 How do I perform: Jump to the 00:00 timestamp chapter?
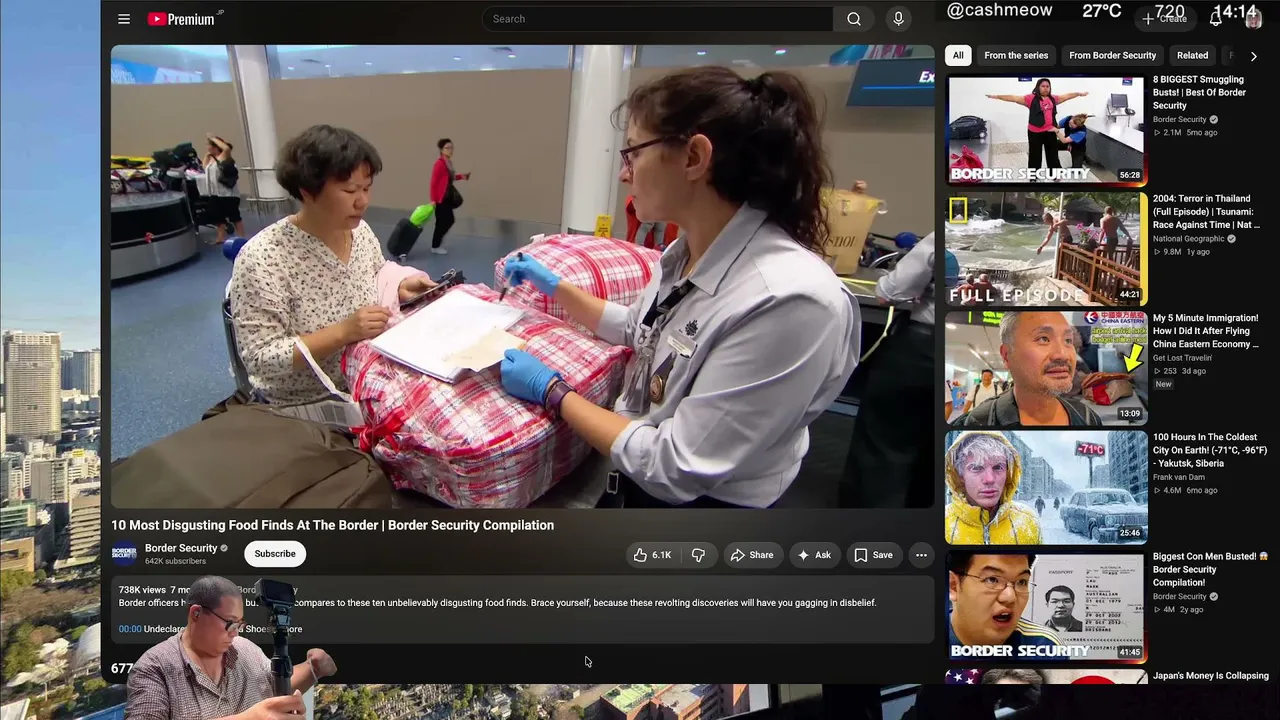coord(130,629)
